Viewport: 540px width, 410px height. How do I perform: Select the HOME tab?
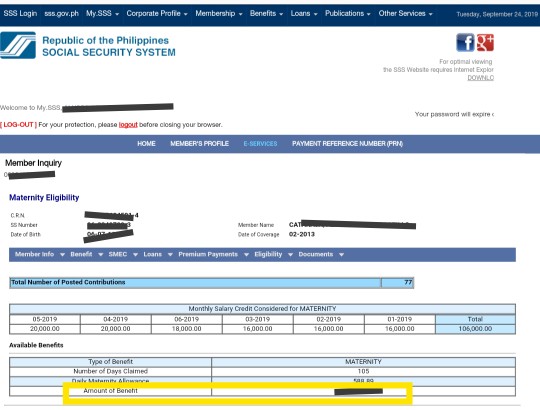click(x=146, y=144)
